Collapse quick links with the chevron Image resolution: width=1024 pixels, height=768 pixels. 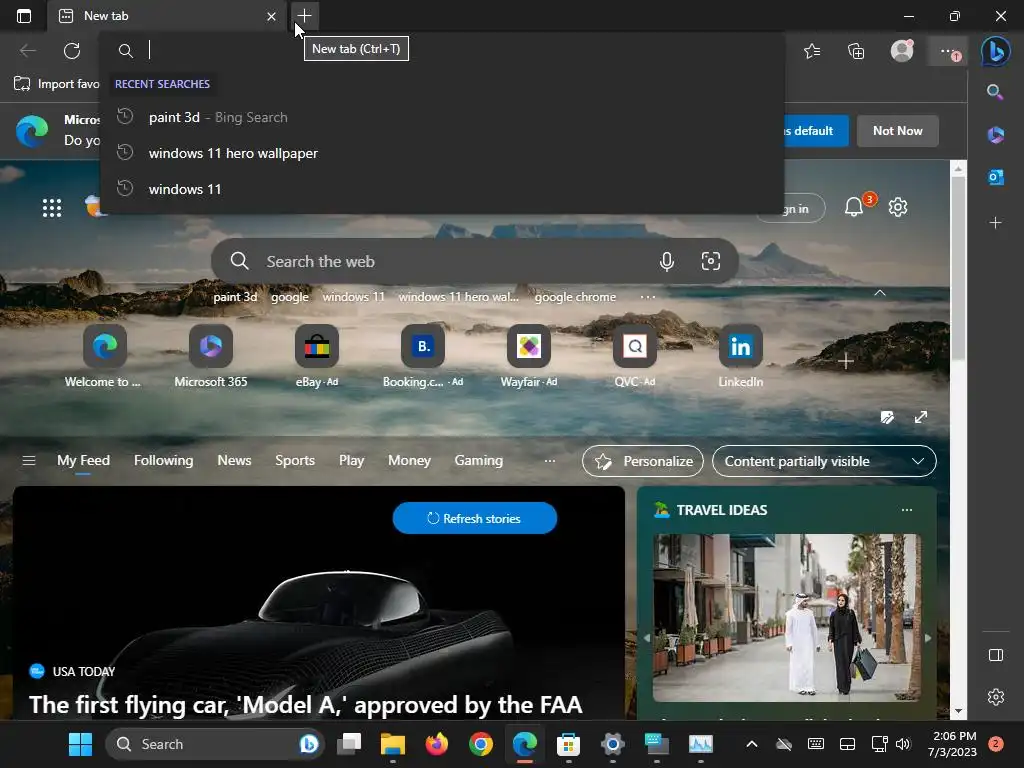coord(880,293)
